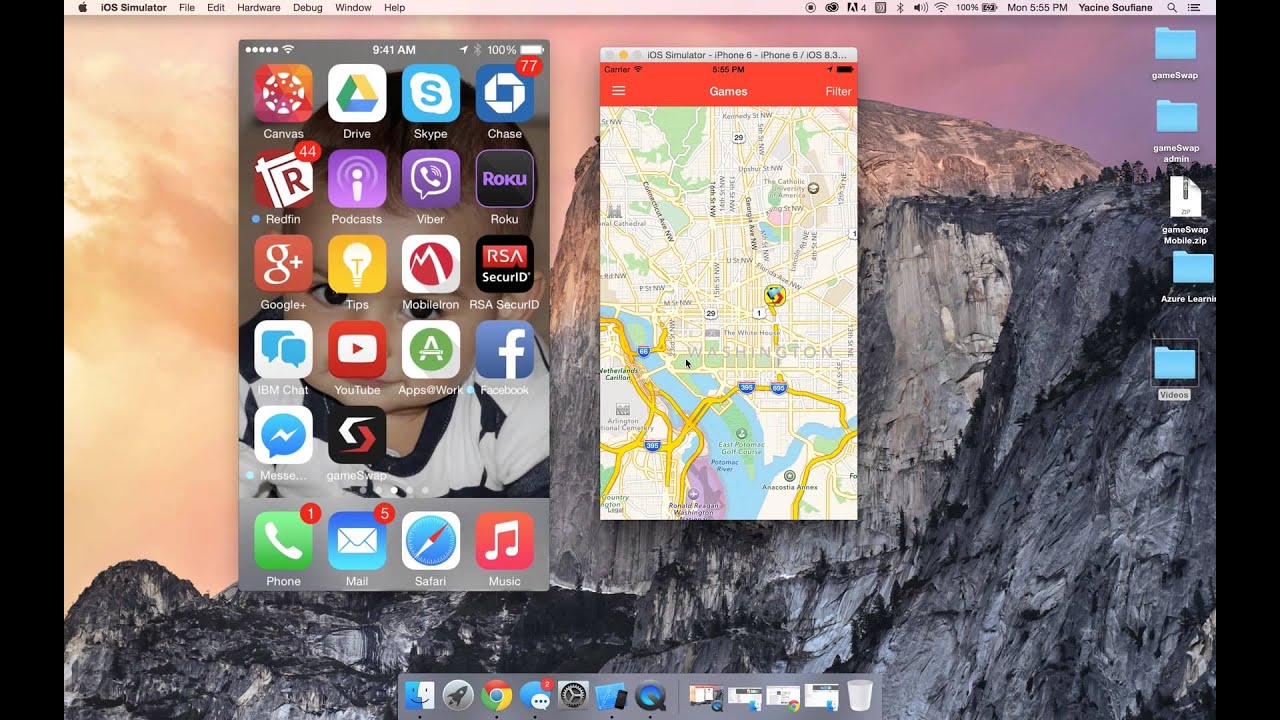Open hamburger menu in Games app

point(619,91)
